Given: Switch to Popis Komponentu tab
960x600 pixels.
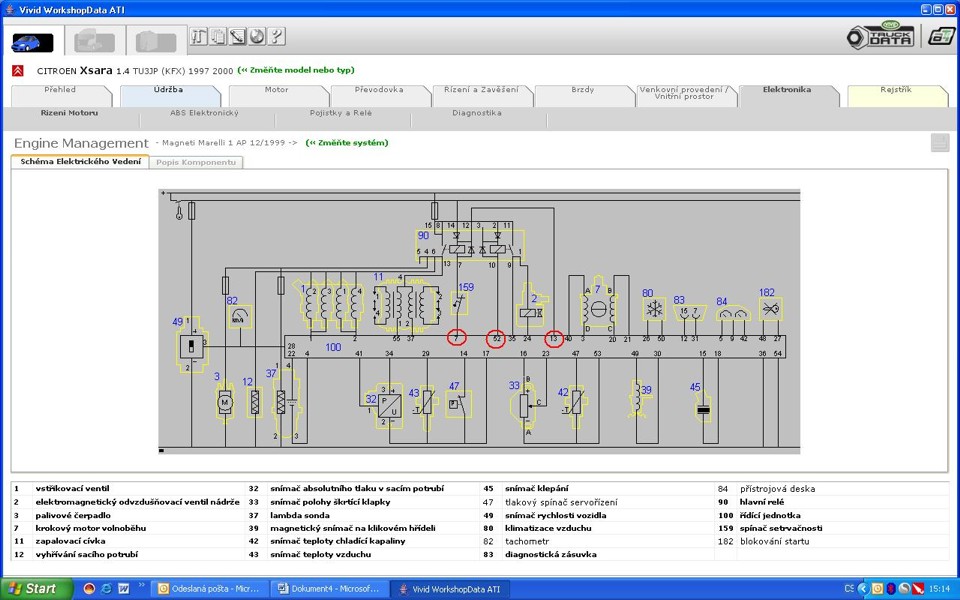Looking at the screenshot, I should tap(196, 162).
